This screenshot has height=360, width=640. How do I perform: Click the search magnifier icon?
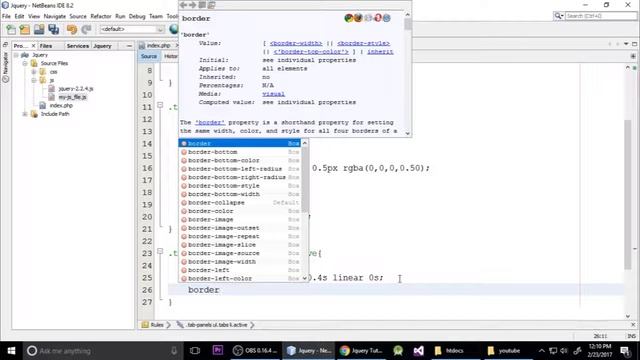pos(558,16)
